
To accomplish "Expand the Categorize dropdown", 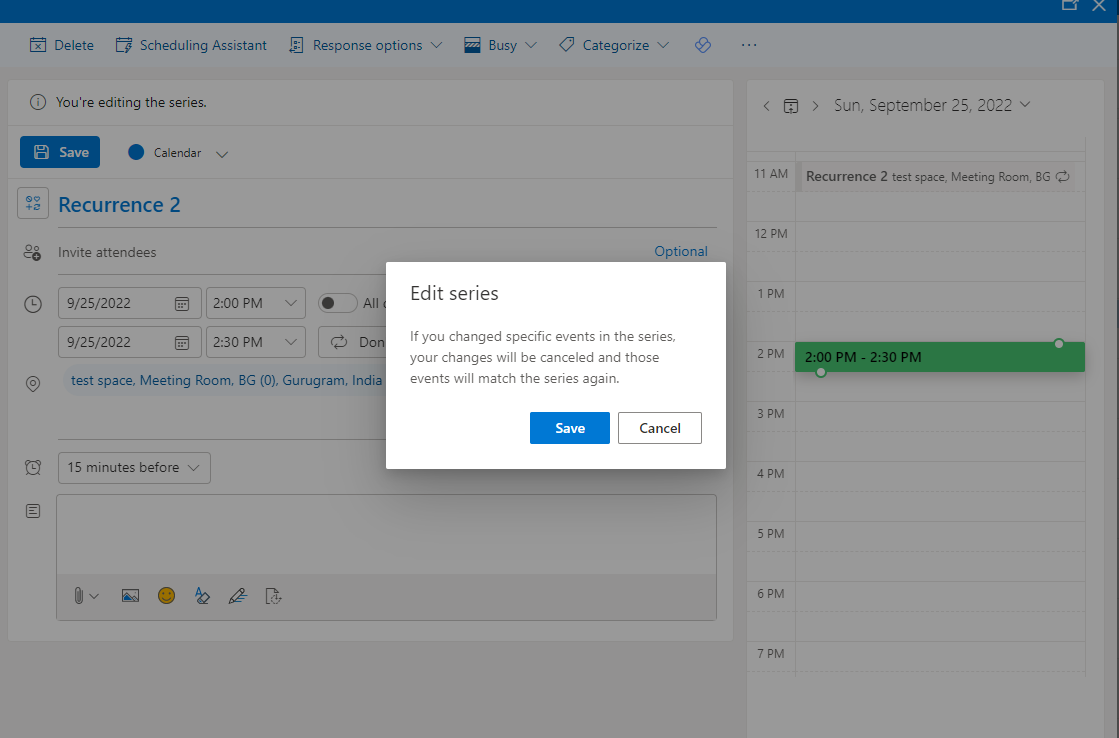I will (x=613, y=44).
